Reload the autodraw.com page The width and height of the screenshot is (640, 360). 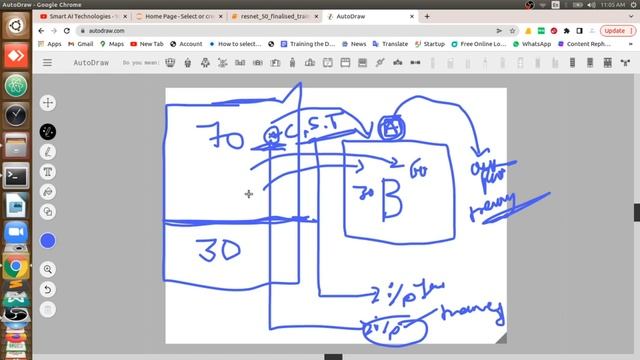pos(67,31)
